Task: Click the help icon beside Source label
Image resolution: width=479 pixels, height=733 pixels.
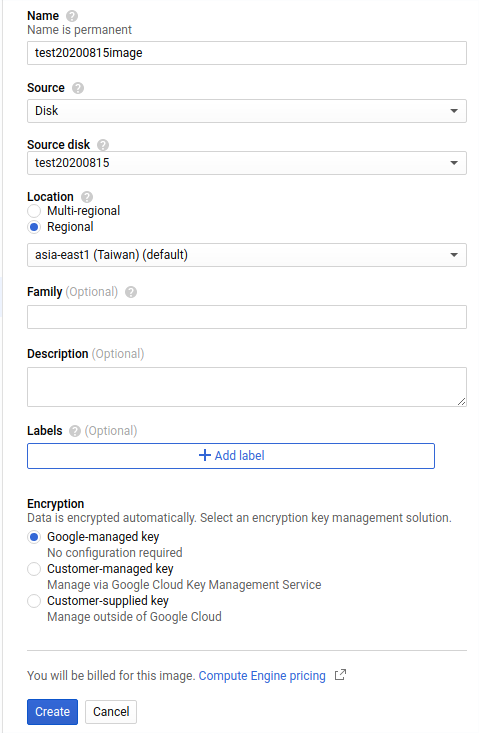Action: pos(78,88)
